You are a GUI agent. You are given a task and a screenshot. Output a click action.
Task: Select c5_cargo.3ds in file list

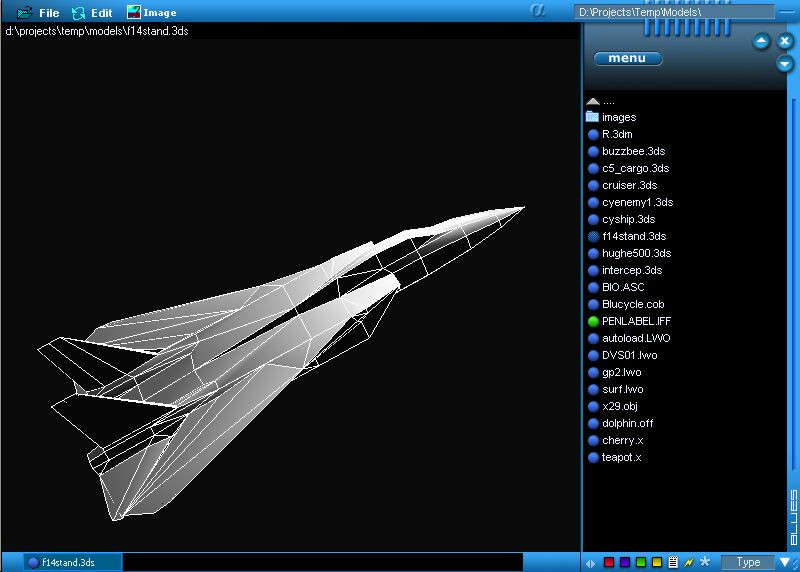(x=628, y=168)
